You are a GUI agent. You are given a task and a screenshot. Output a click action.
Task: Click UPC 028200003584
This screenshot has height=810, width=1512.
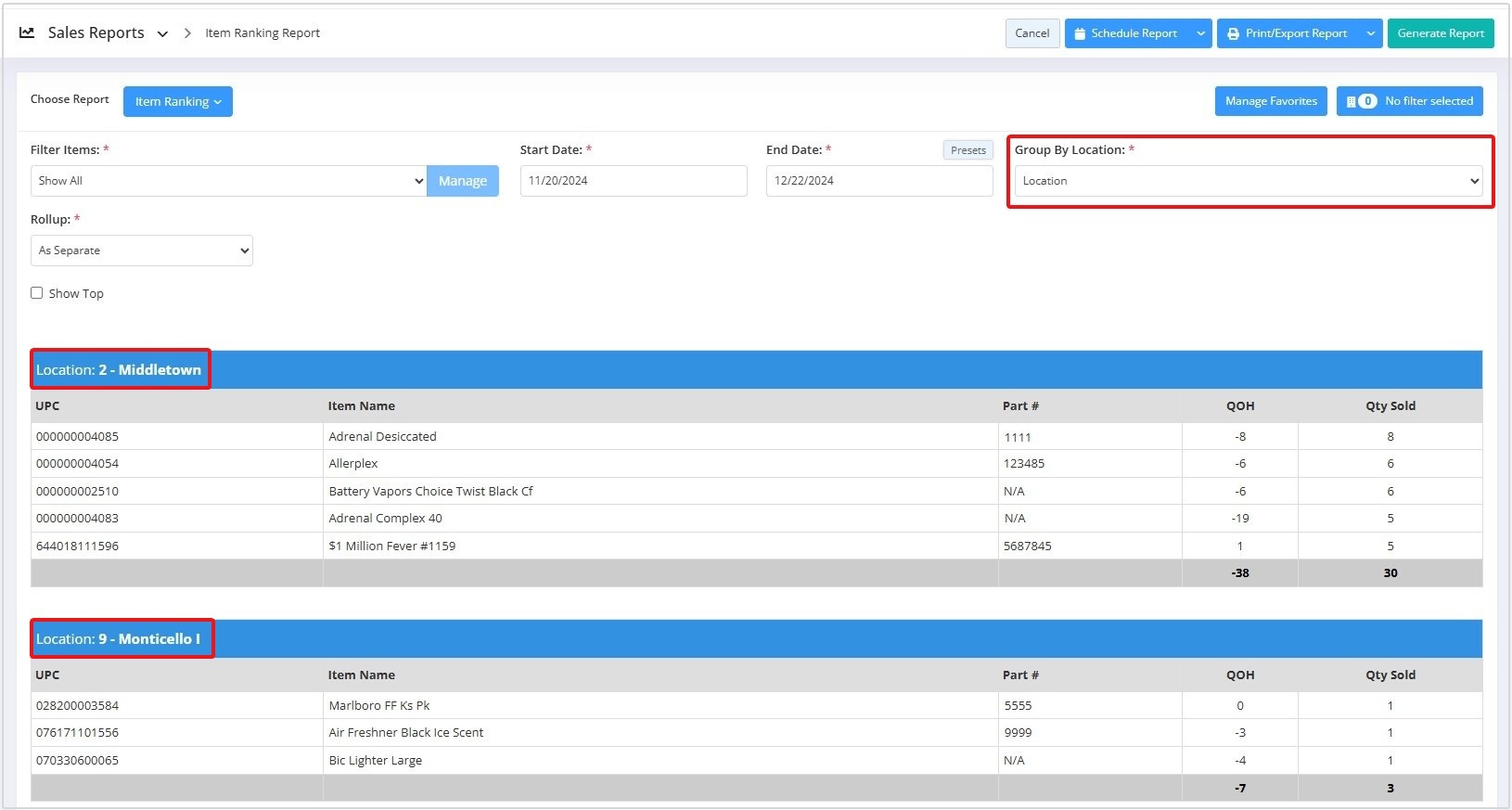[x=77, y=705]
